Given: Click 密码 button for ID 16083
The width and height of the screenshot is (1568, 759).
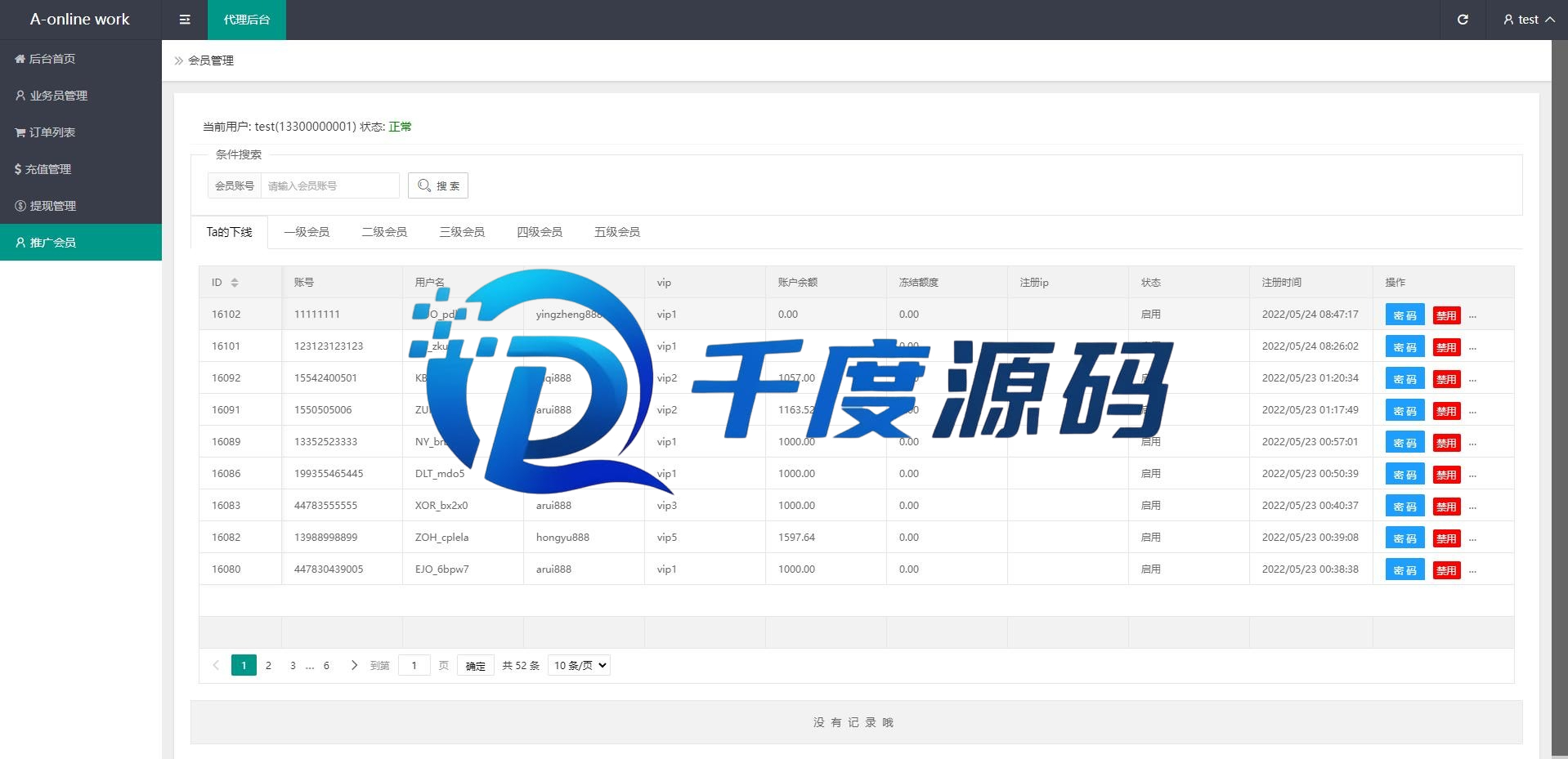Looking at the screenshot, I should coord(1404,506).
